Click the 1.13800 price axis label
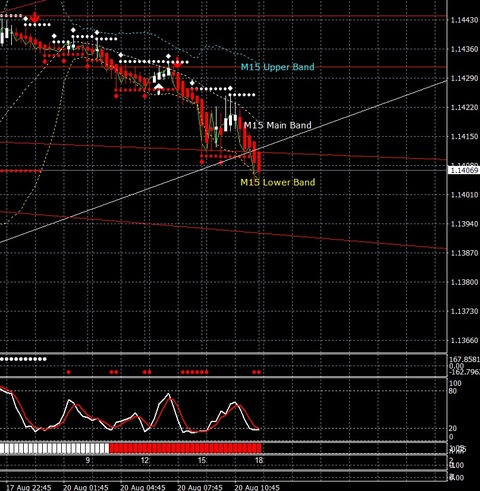The height and width of the screenshot is (491, 480). pos(464,282)
